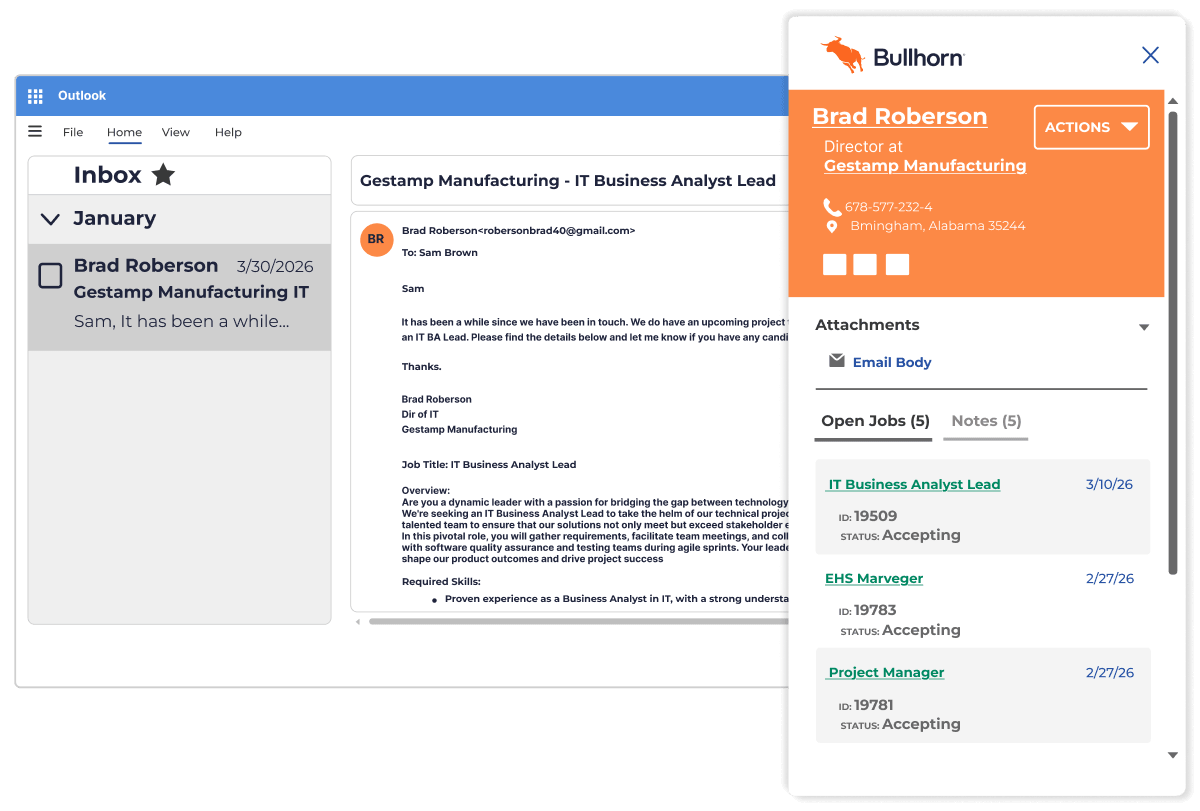The height and width of the screenshot is (811, 1200).
Task: Open the Email Body attachment link
Action: [892, 362]
